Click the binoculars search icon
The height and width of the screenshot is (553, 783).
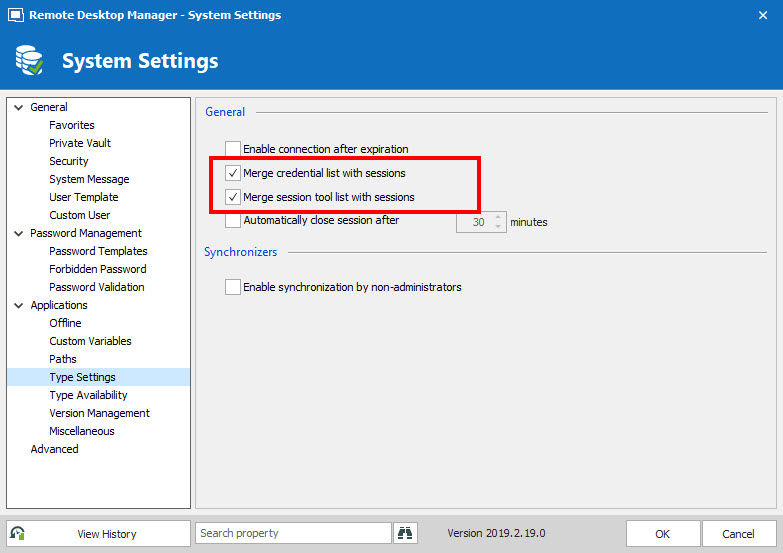[405, 534]
